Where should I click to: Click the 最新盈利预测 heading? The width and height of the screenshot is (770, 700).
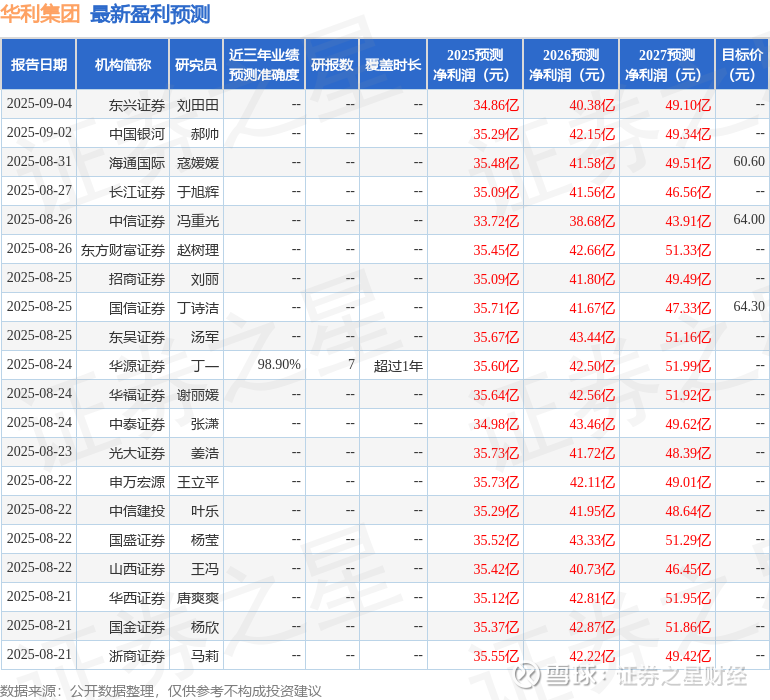coord(150,14)
